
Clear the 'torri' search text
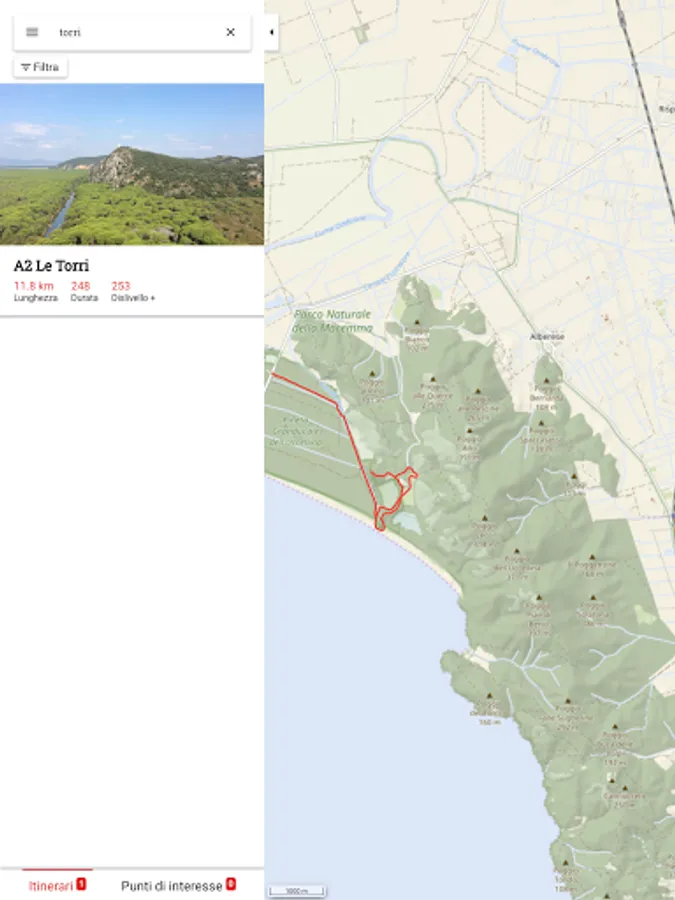tap(230, 32)
